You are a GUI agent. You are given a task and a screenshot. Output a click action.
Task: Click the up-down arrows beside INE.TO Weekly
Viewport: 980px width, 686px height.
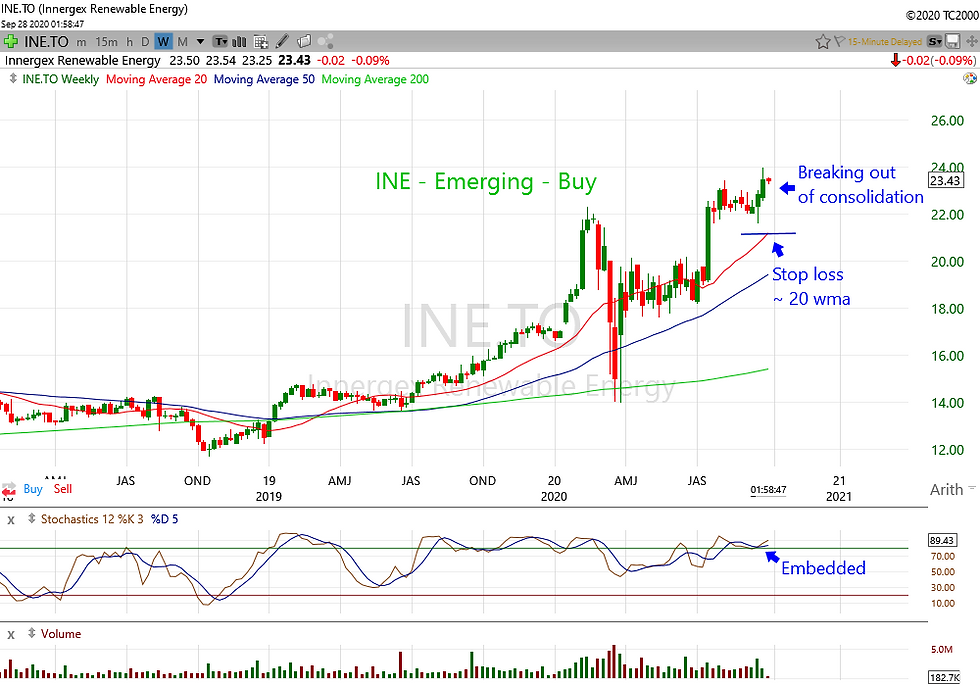[12, 78]
